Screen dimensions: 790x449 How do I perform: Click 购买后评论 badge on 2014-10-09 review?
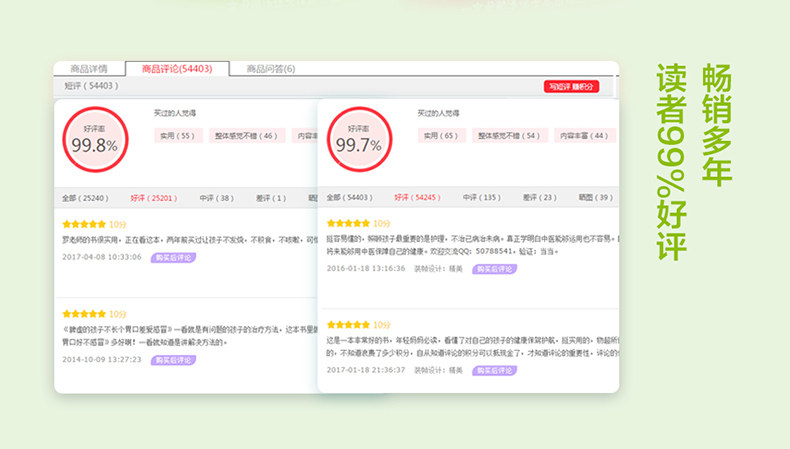(173, 360)
